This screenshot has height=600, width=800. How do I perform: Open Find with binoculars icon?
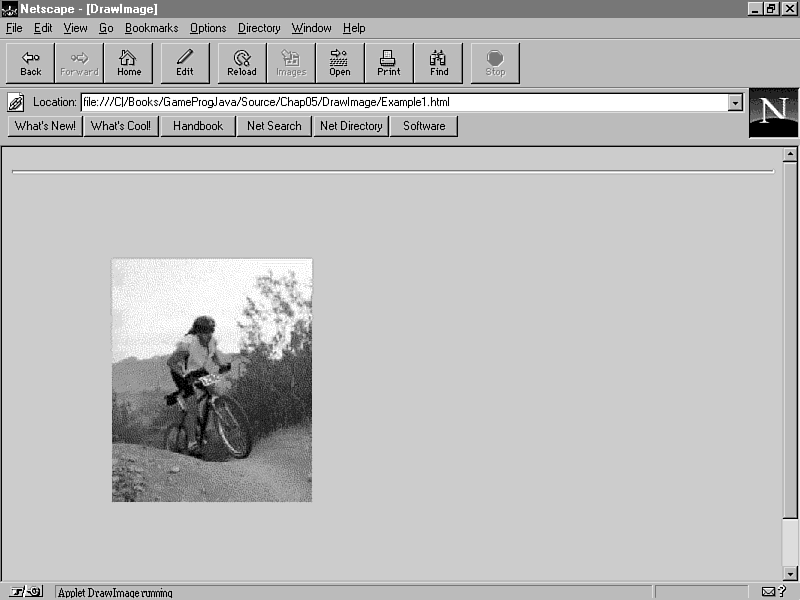(439, 63)
